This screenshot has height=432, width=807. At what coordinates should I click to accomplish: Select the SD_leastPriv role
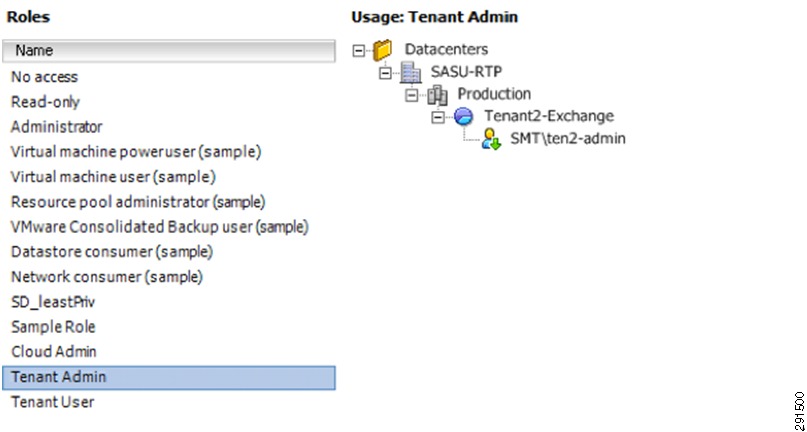(x=53, y=302)
